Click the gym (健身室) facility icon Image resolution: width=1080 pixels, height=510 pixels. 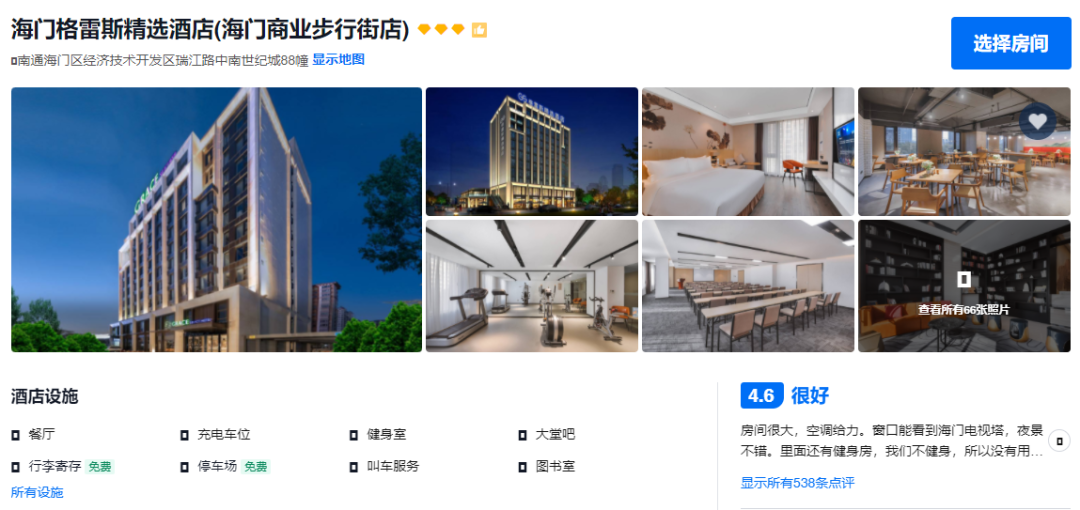pyautogui.click(x=353, y=436)
